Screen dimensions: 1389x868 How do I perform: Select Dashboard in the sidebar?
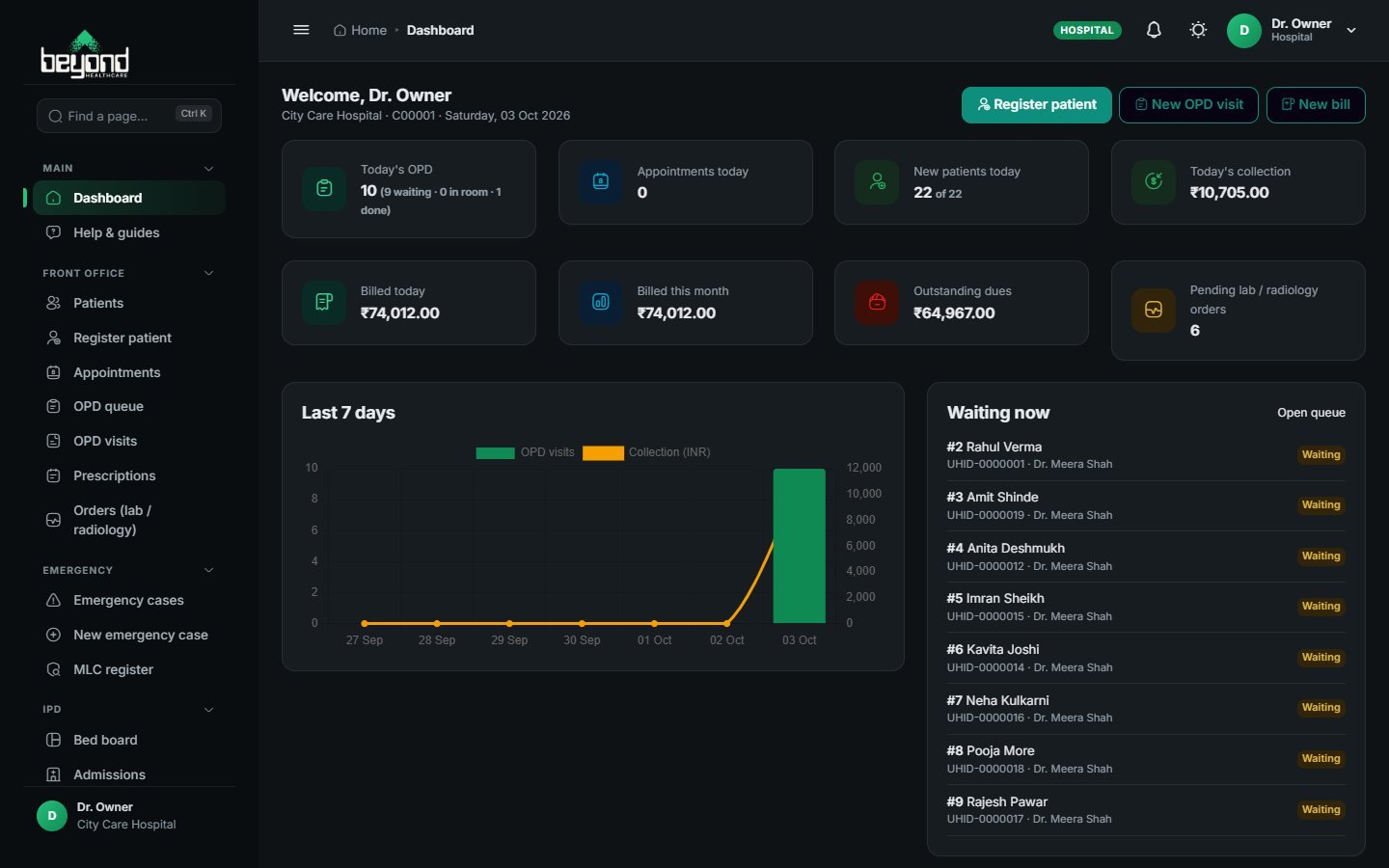pos(129,198)
